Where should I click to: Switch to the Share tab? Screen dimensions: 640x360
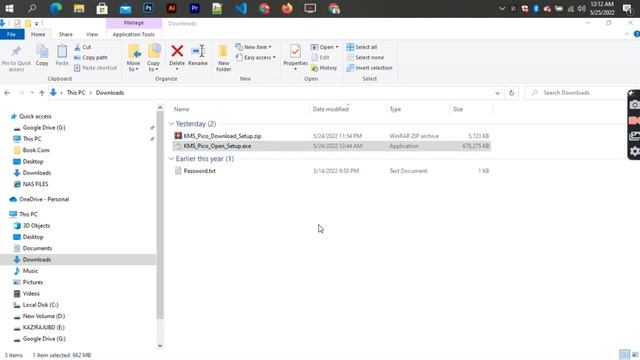65,34
